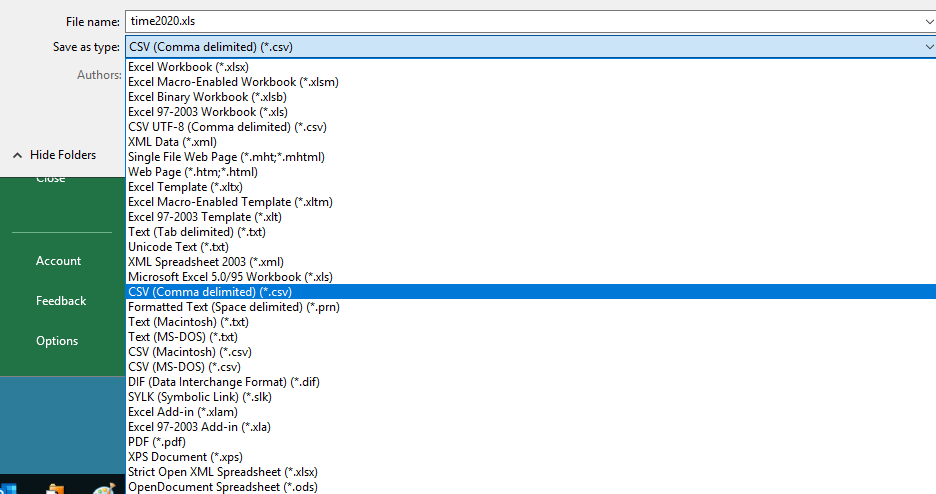
Task: Choose OpenDocument Spreadsheet (*.ods)
Action: (531, 486)
